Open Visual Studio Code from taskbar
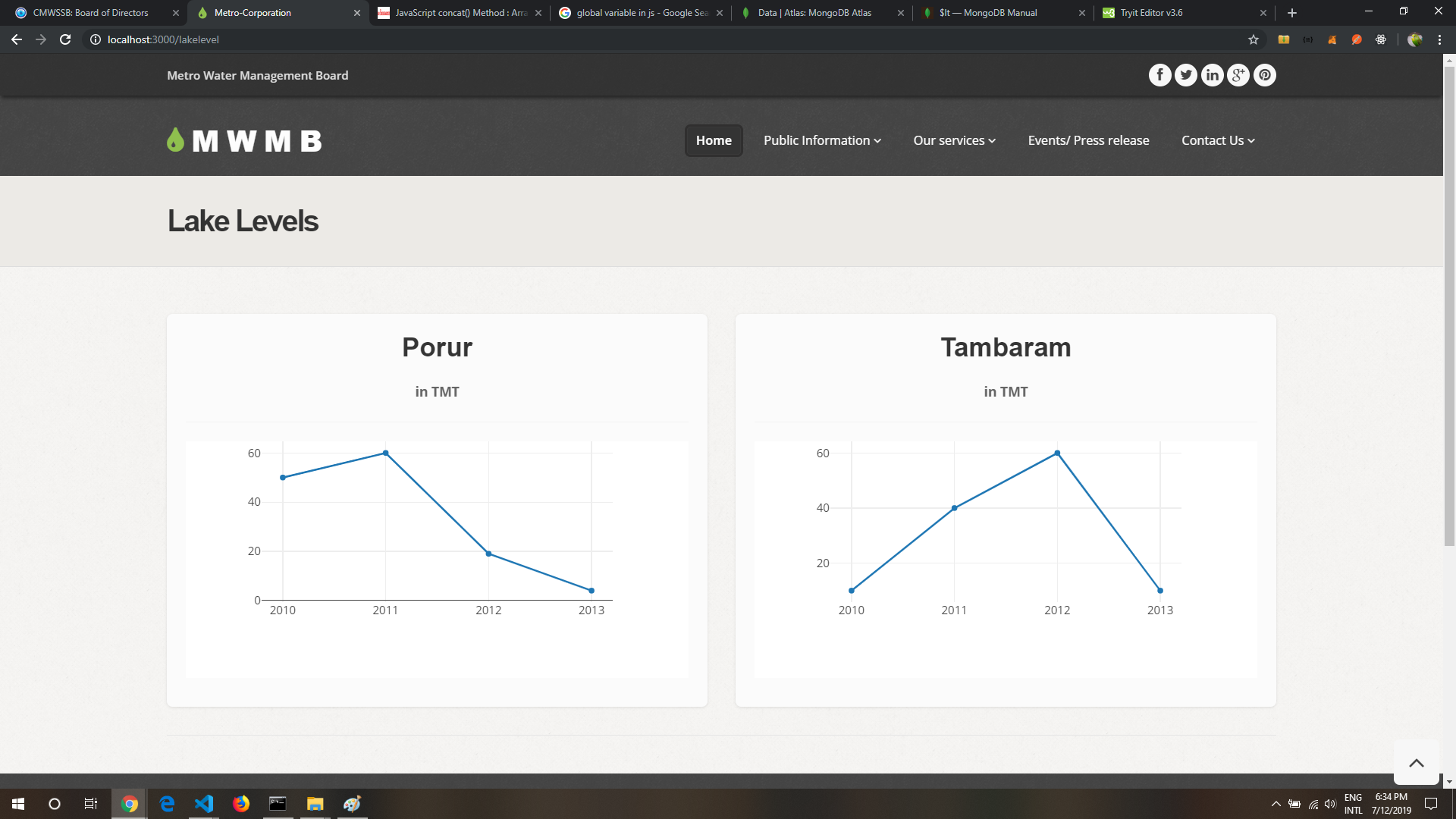Image resolution: width=1456 pixels, height=819 pixels. click(204, 804)
